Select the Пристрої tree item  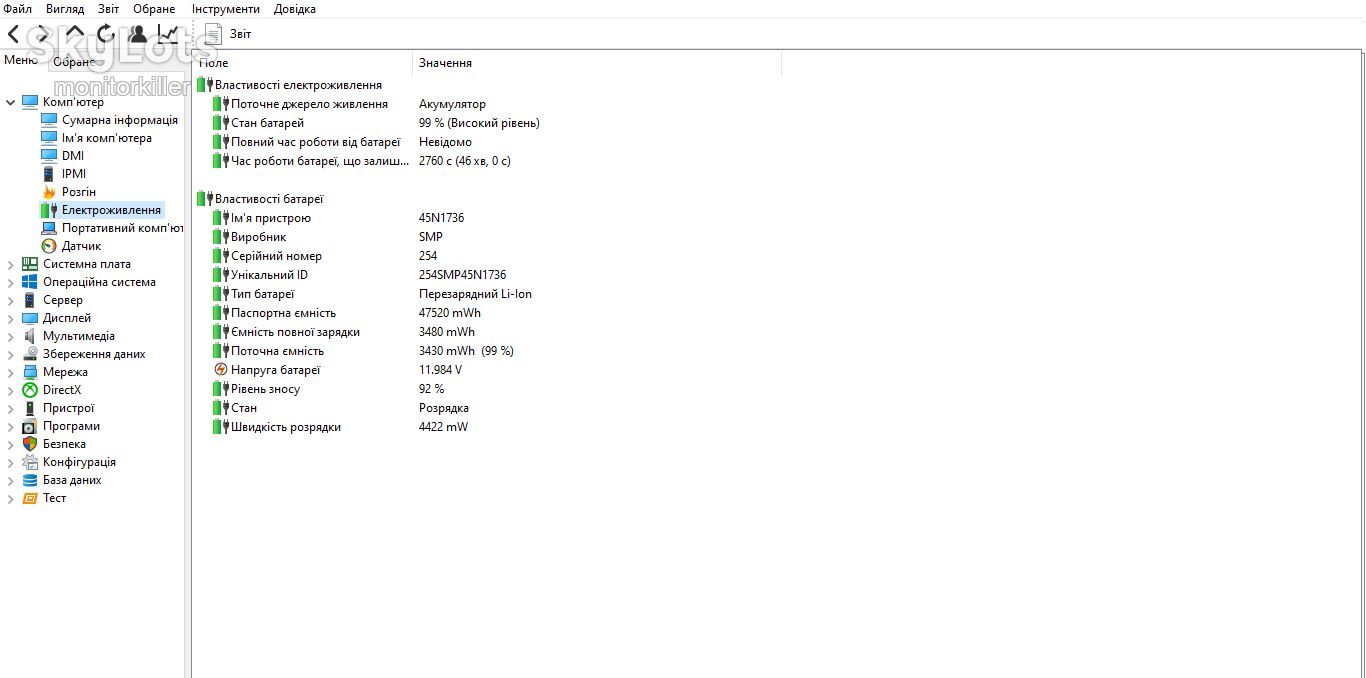click(x=69, y=408)
